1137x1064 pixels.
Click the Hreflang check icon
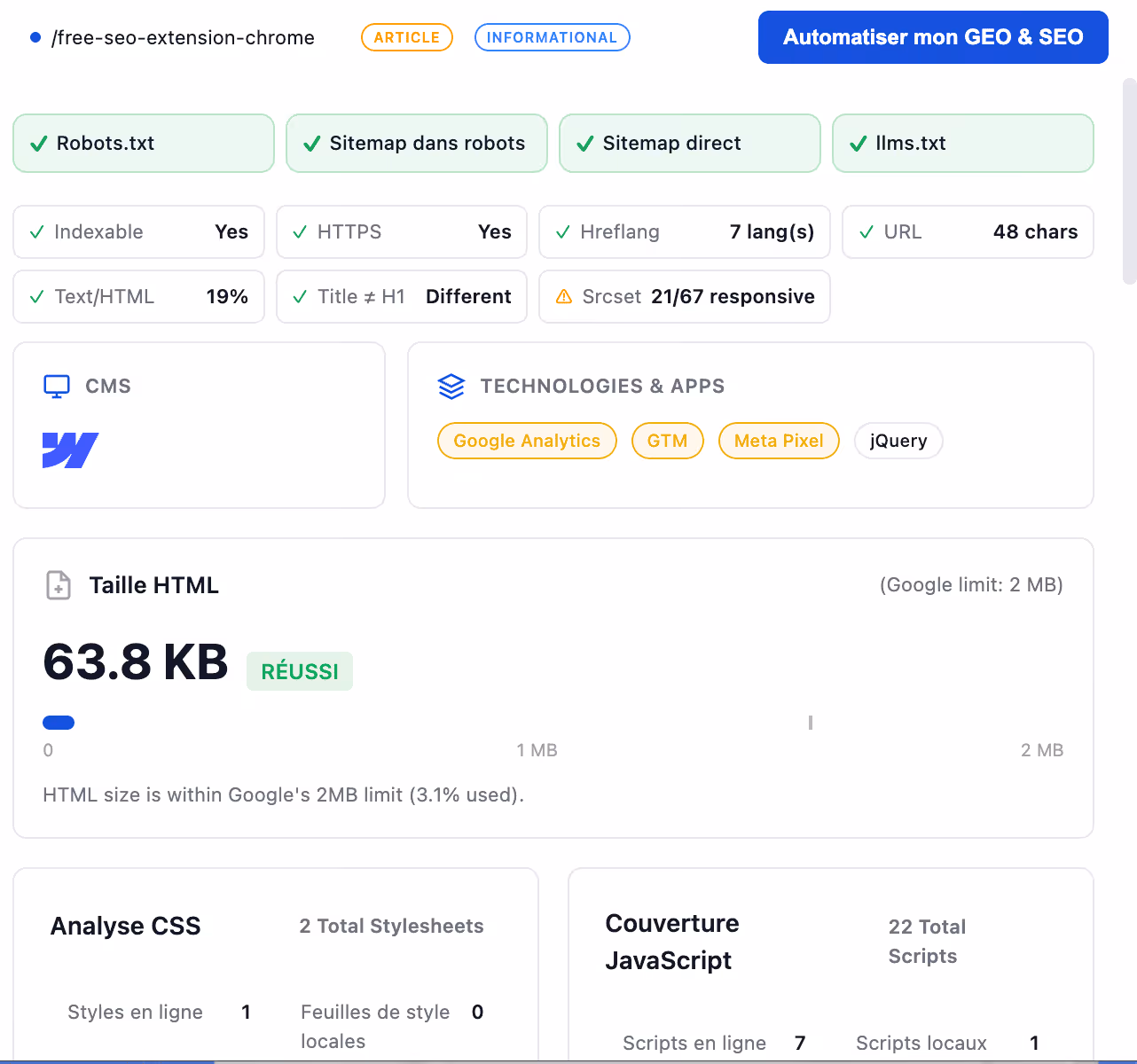pyautogui.click(x=563, y=232)
